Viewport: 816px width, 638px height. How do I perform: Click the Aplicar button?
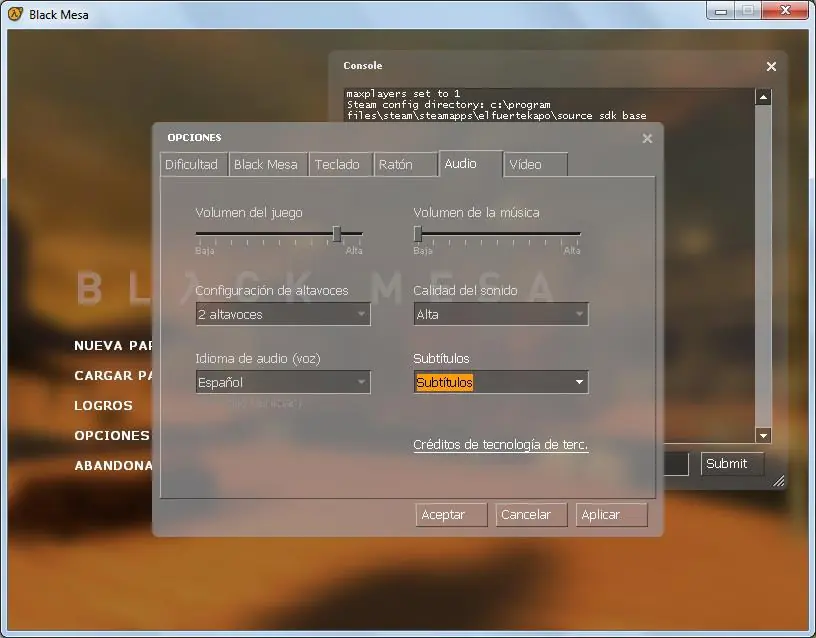pos(611,515)
